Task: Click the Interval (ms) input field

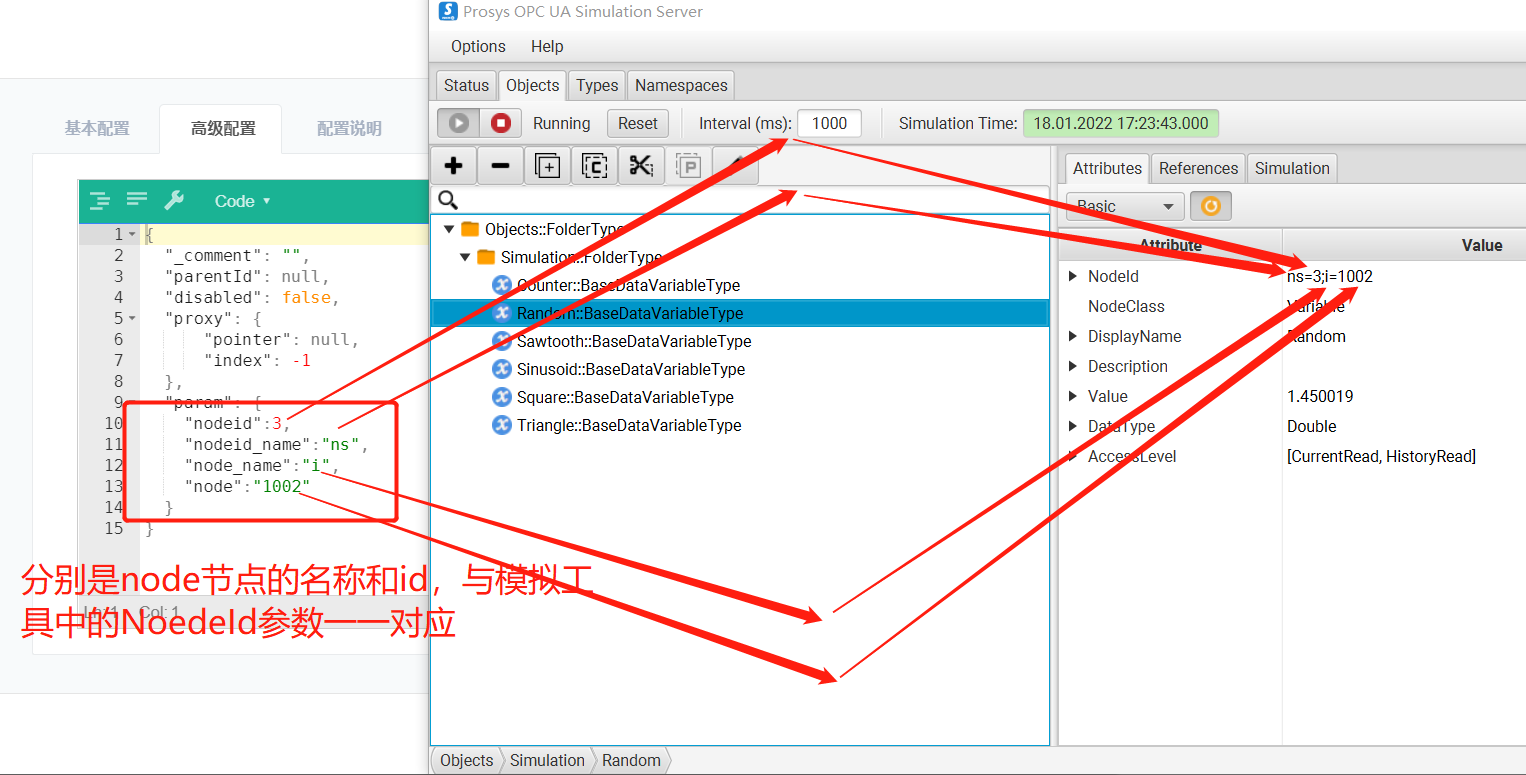Action: point(829,123)
